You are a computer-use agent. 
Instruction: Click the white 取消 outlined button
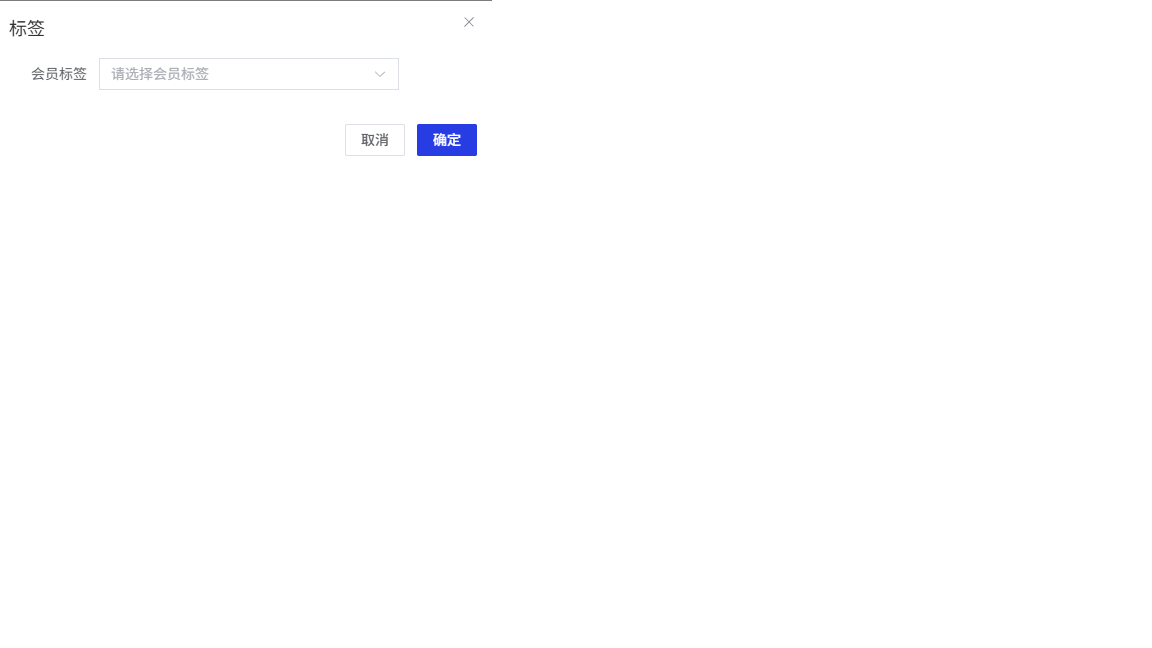tap(375, 140)
